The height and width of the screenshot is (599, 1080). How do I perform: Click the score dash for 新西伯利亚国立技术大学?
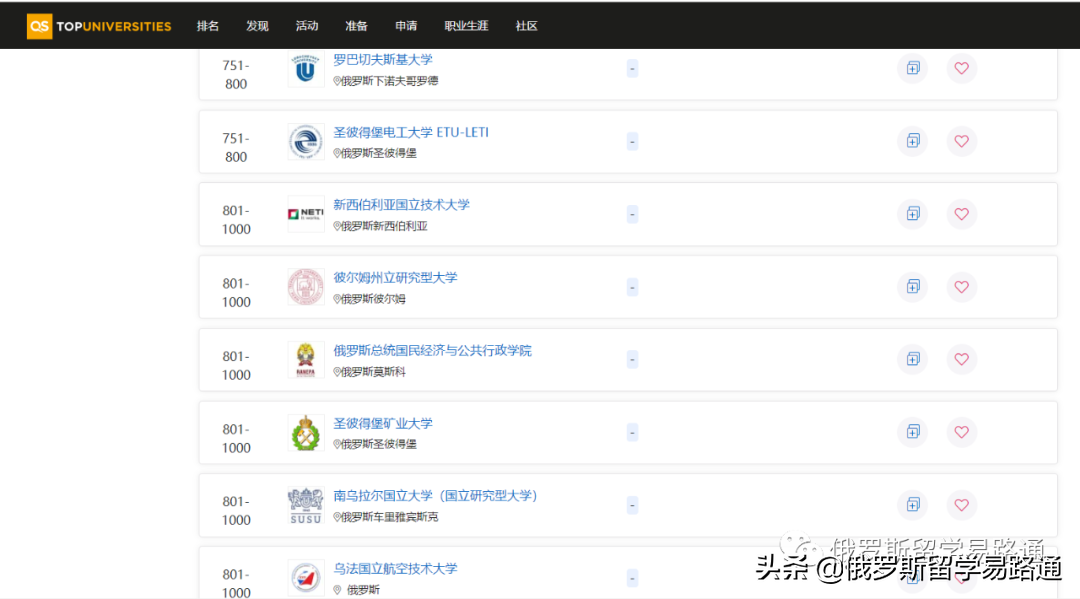point(632,215)
